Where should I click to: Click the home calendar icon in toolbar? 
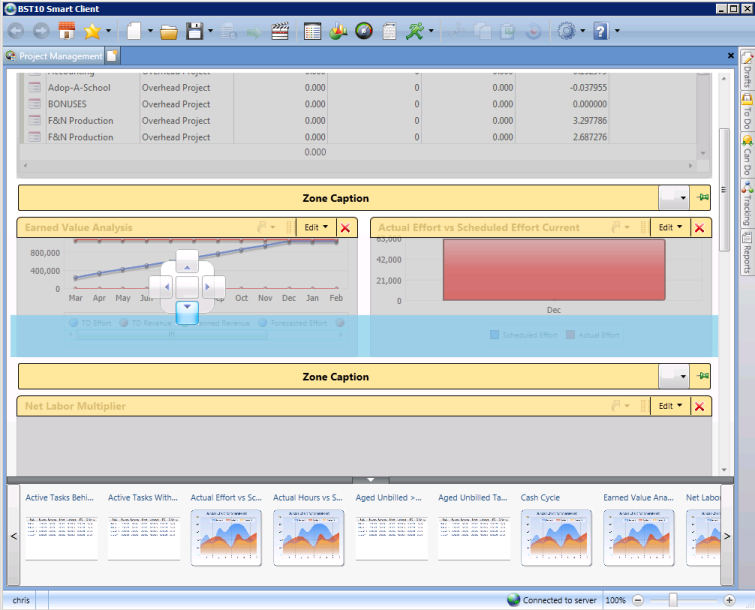coord(67,31)
